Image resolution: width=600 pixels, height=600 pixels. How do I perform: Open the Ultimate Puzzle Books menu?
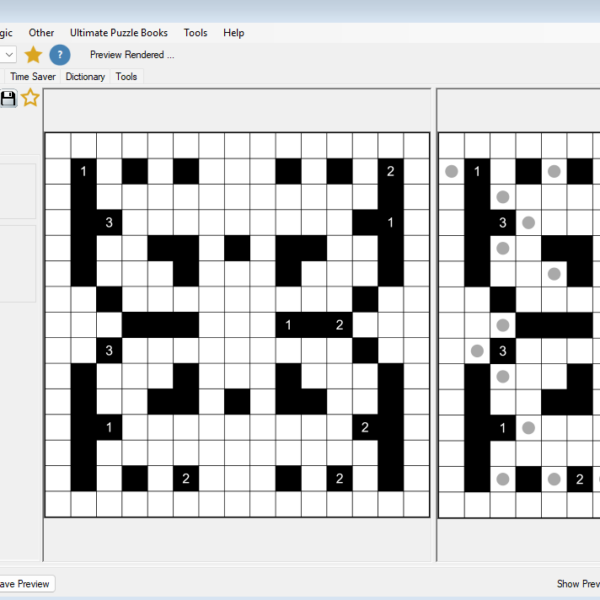click(x=119, y=33)
